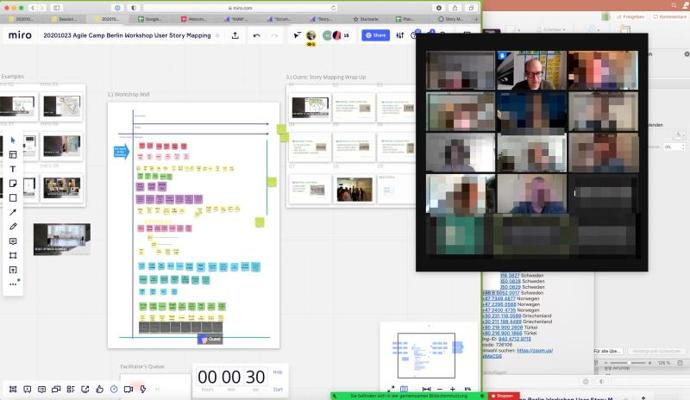
Task: Open the crowd photo slide thumbnail
Action: tap(355, 189)
